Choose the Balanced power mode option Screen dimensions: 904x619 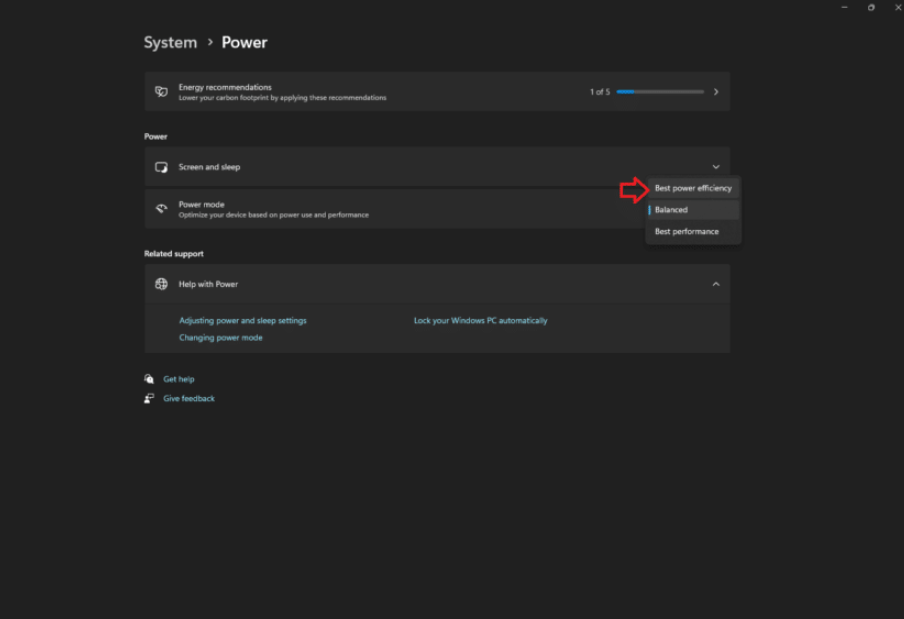pos(671,210)
